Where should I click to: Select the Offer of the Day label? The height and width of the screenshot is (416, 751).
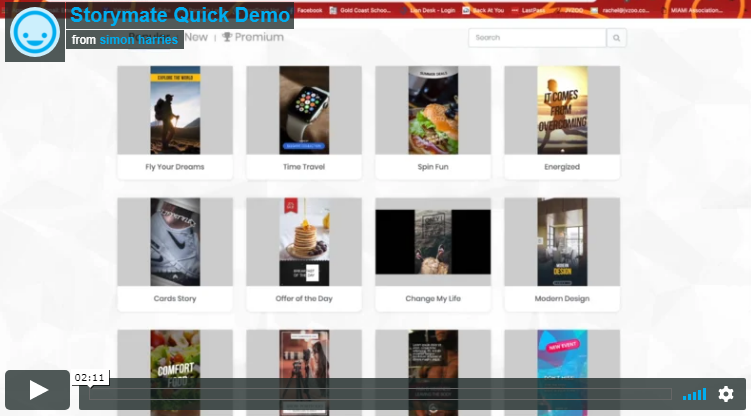click(x=304, y=298)
